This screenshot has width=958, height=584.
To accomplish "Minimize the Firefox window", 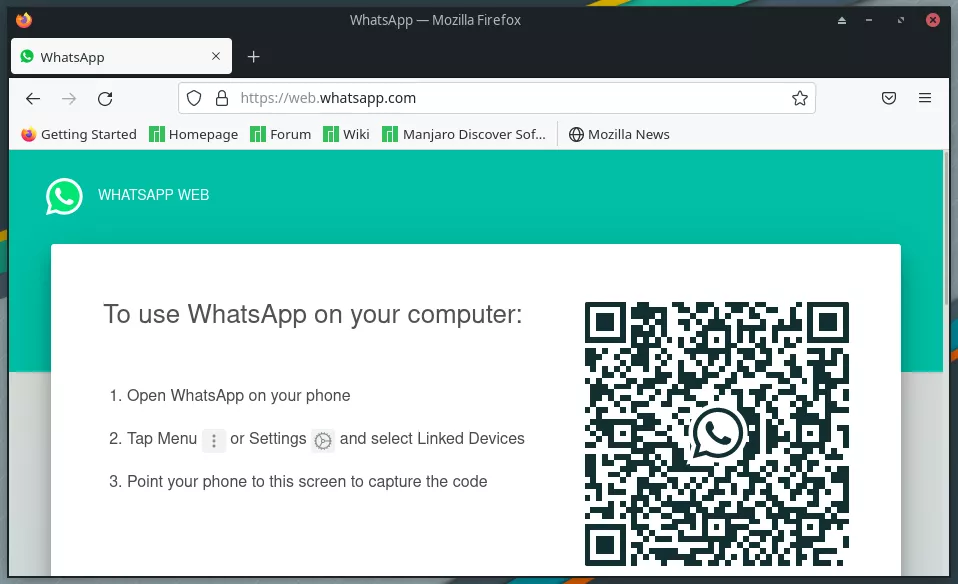I will [869, 20].
